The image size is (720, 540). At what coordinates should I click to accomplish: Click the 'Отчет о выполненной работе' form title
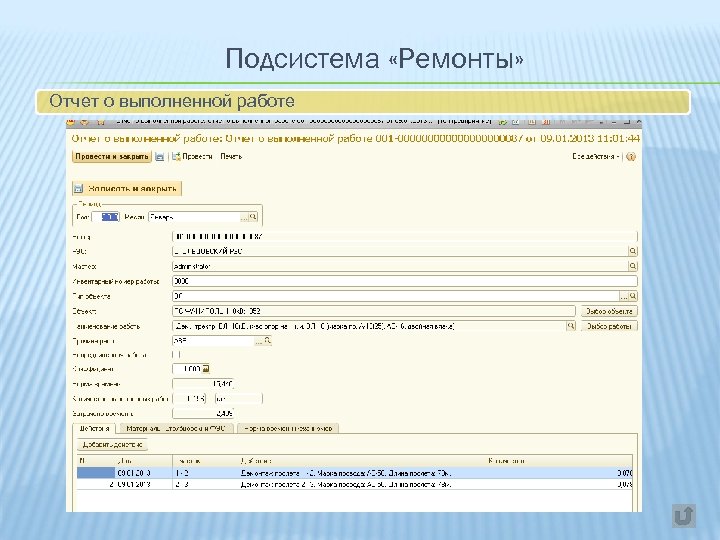(355, 138)
